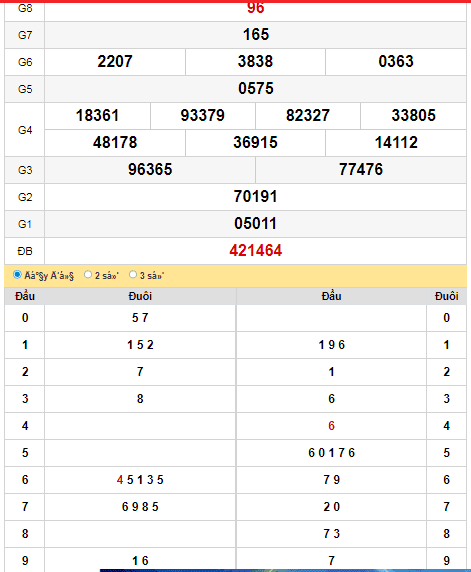Click the left 'Đầu' column header
The width and height of the screenshot is (471, 572).
(x=25, y=296)
